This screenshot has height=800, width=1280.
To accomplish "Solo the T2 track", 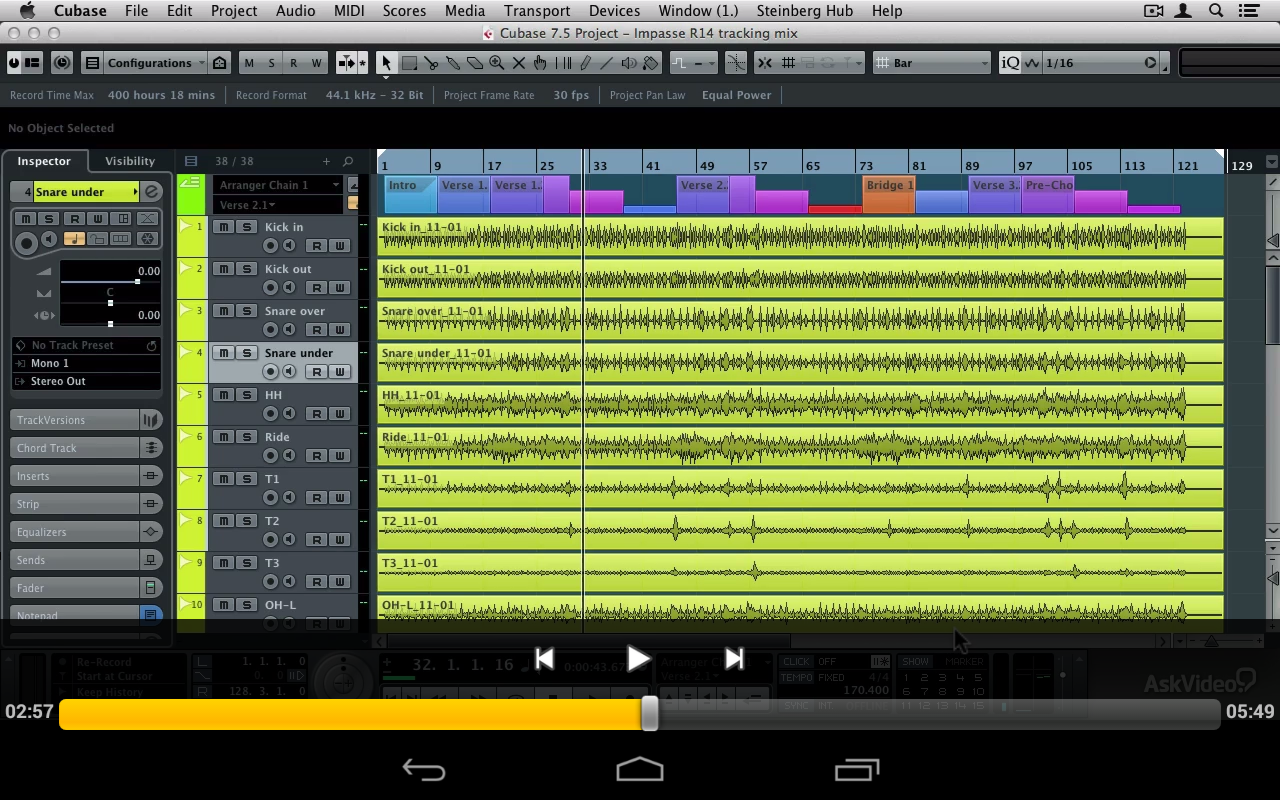I will click(x=246, y=521).
